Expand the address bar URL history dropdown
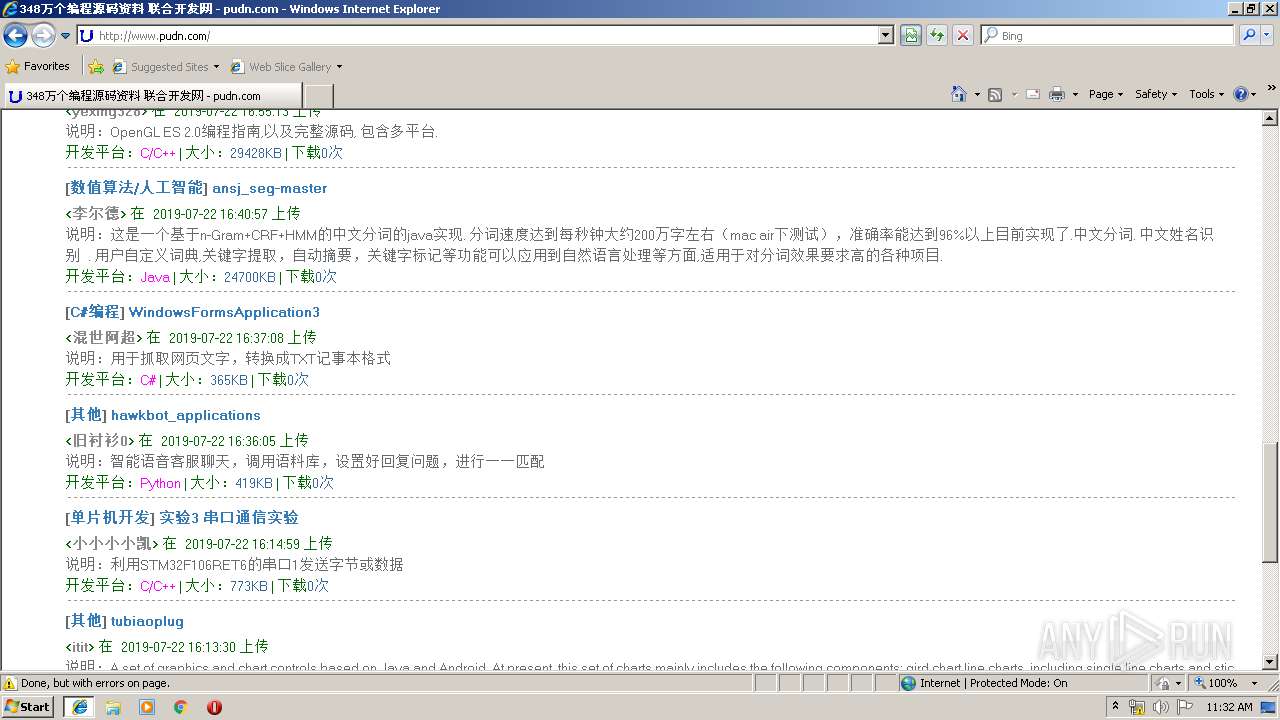Viewport: 1280px width, 720px height. click(886, 36)
